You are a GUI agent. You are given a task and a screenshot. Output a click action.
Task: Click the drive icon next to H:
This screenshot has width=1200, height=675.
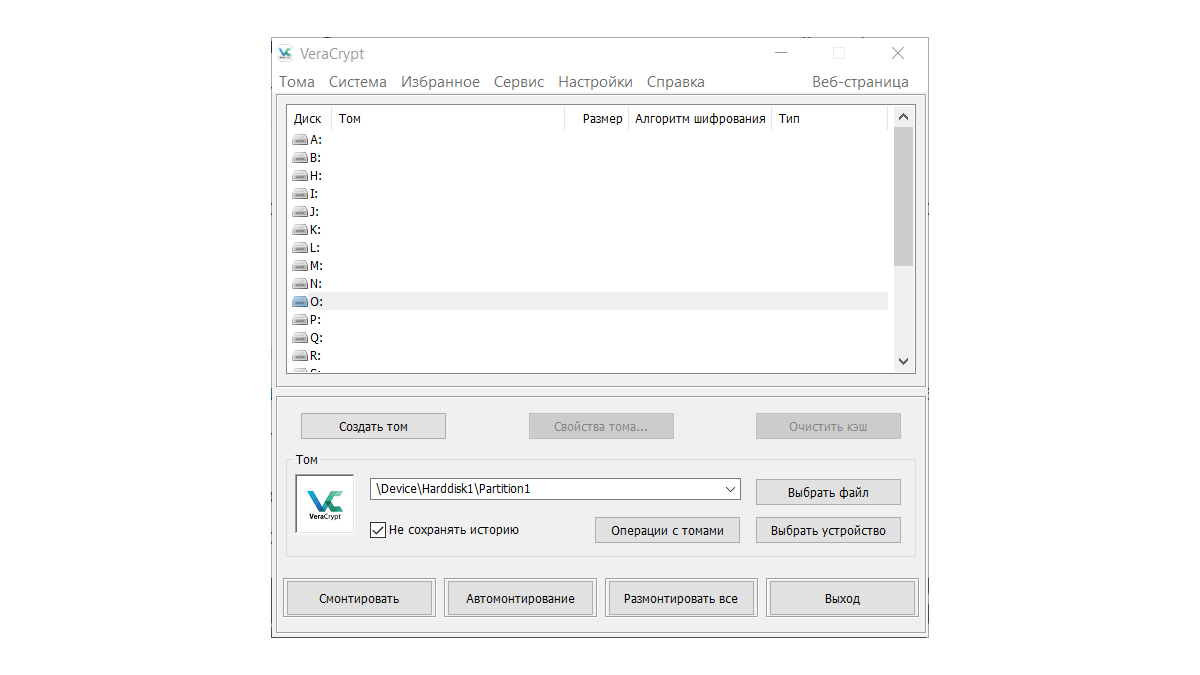coord(301,175)
